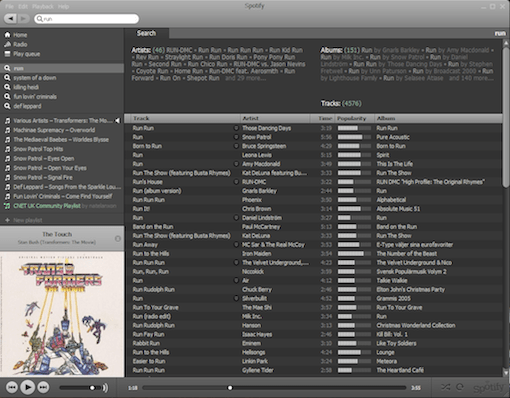The width and height of the screenshot is (510, 398).
Task: Click circle icon on Run Run row
Action: pos(236,128)
